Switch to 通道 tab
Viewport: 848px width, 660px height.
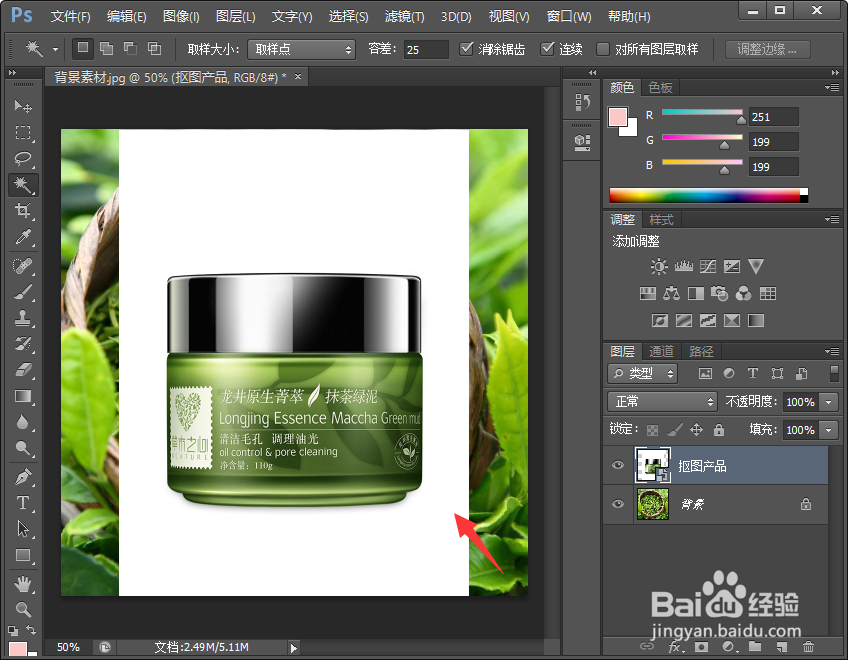[661, 351]
